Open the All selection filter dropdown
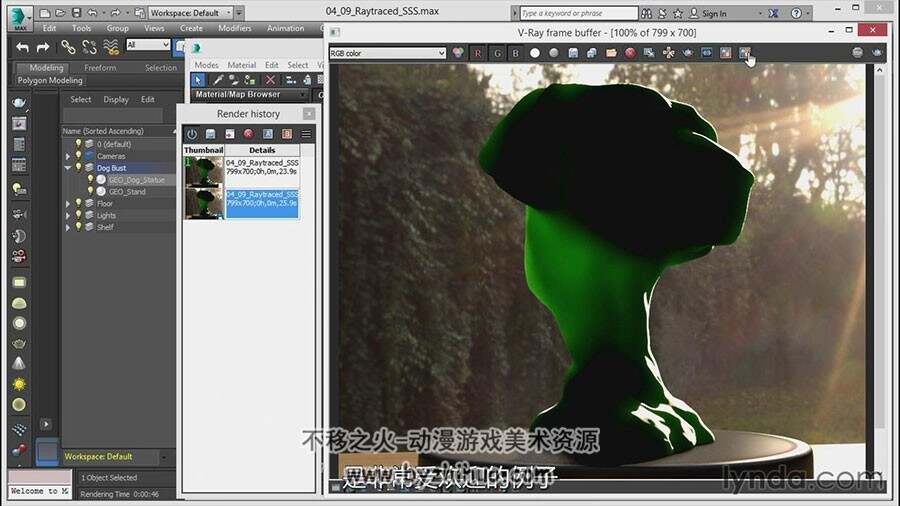The image size is (900, 506). (x=148, y=45)
